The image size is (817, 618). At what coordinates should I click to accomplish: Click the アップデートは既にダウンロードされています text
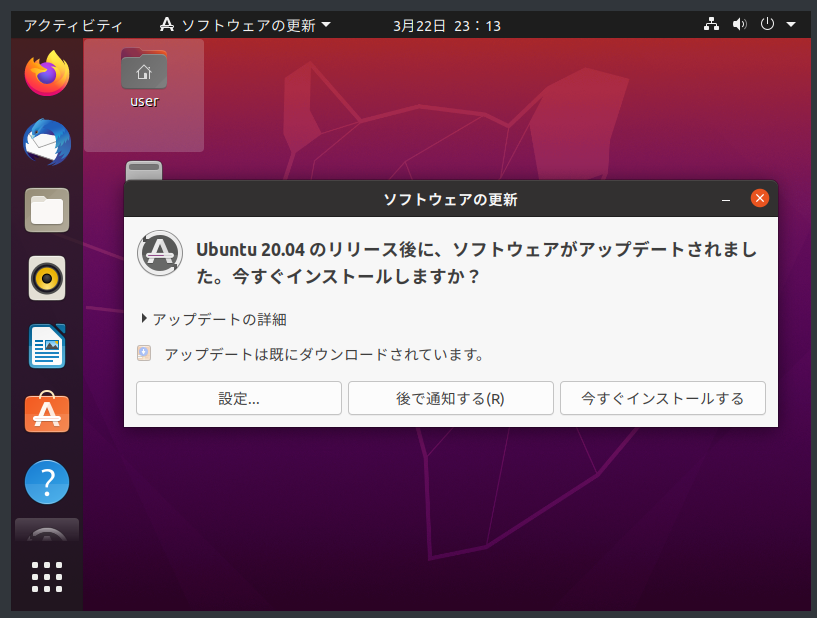[x=324, y=354]
